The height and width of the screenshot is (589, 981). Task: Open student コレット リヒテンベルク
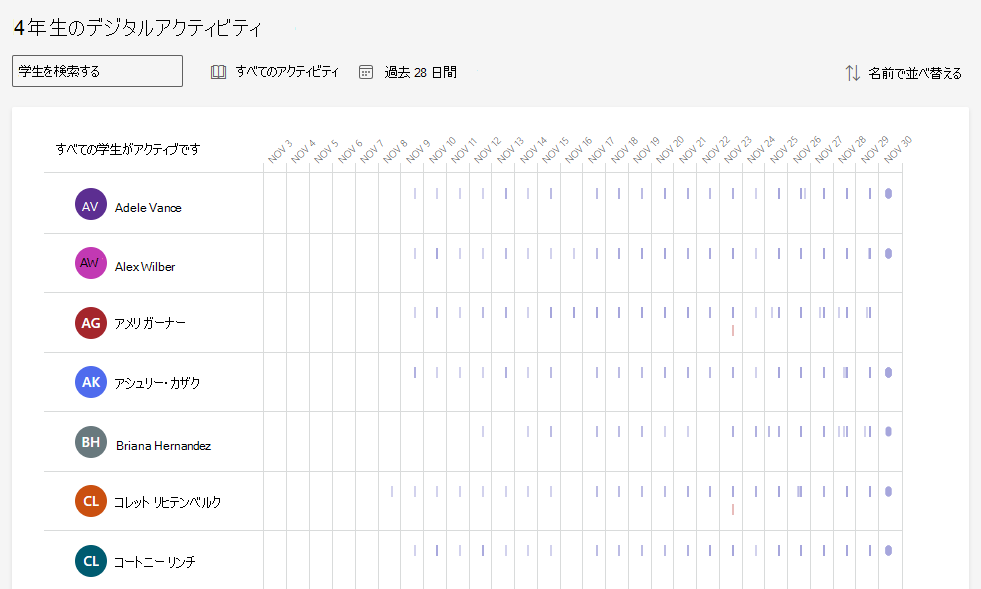click(167, 502)
